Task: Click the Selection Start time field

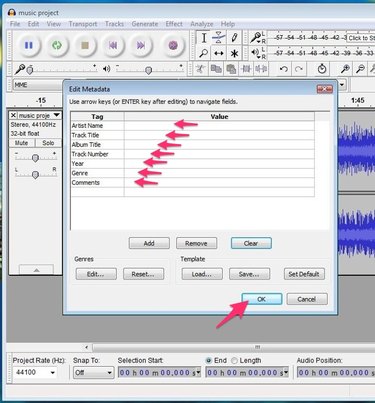Action: point(159,372)
